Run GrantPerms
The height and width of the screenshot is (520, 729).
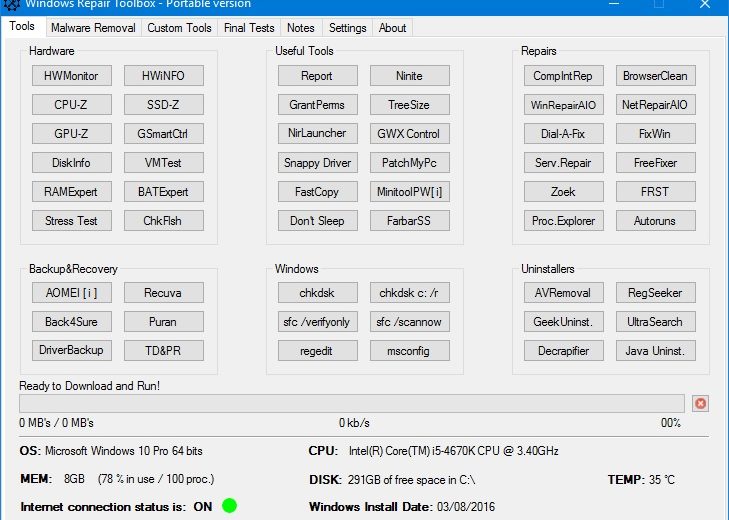pos(318,105)
